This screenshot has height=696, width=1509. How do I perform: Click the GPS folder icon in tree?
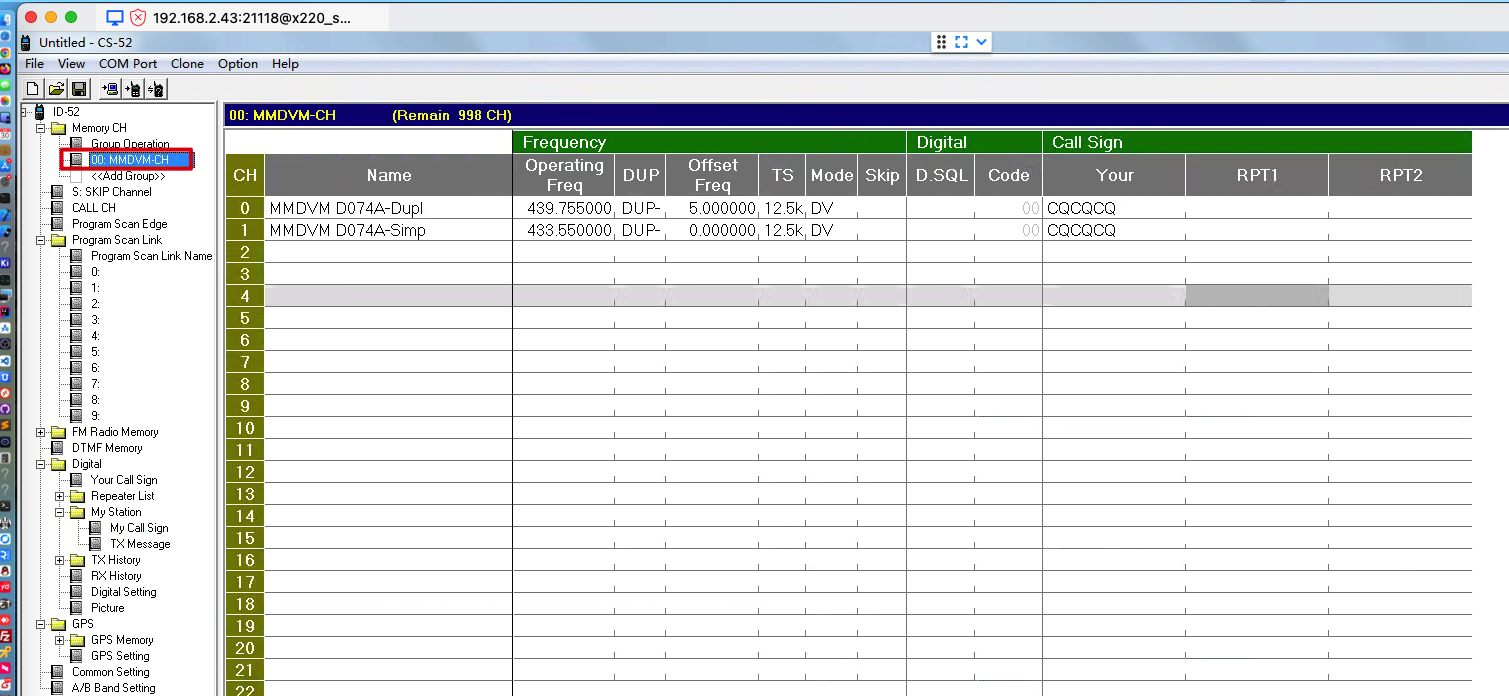pos(59,624)
